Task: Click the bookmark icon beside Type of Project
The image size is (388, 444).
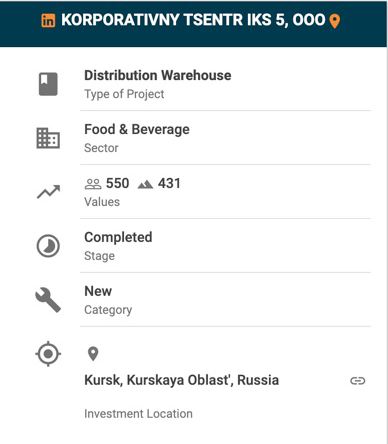Action: pos(48,84)
